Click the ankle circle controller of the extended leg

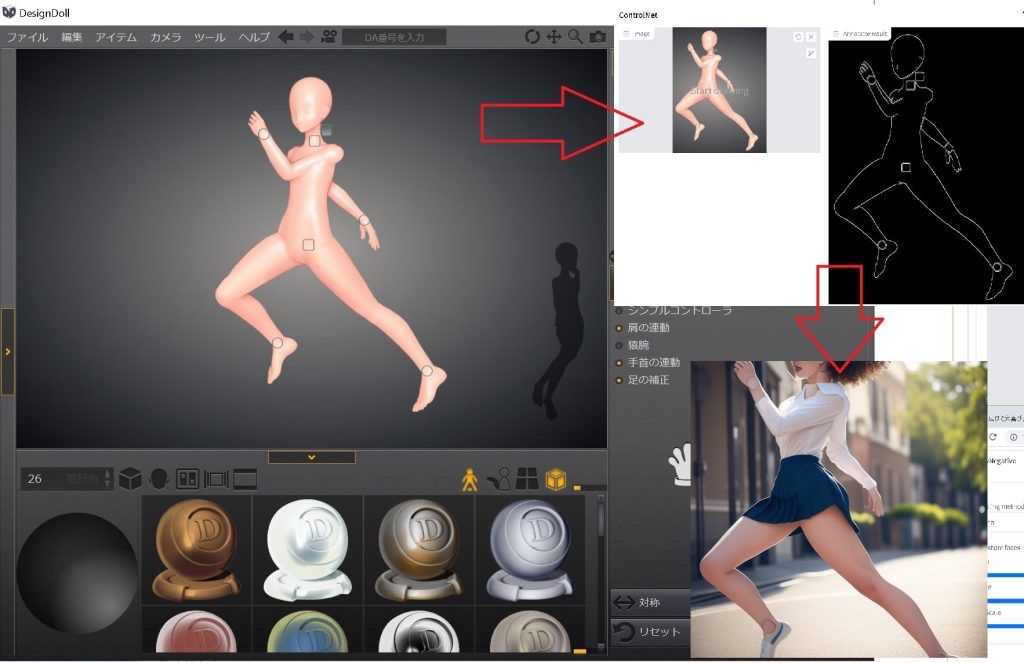tap(427, 371)
